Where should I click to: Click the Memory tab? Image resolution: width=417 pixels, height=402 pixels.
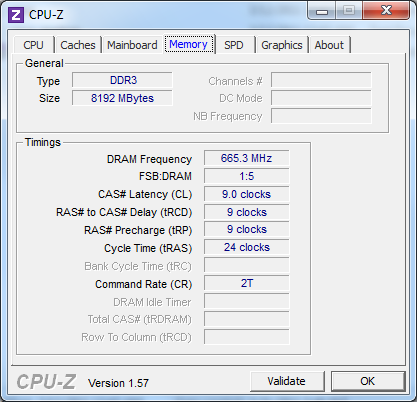click(x=188, y=44)
